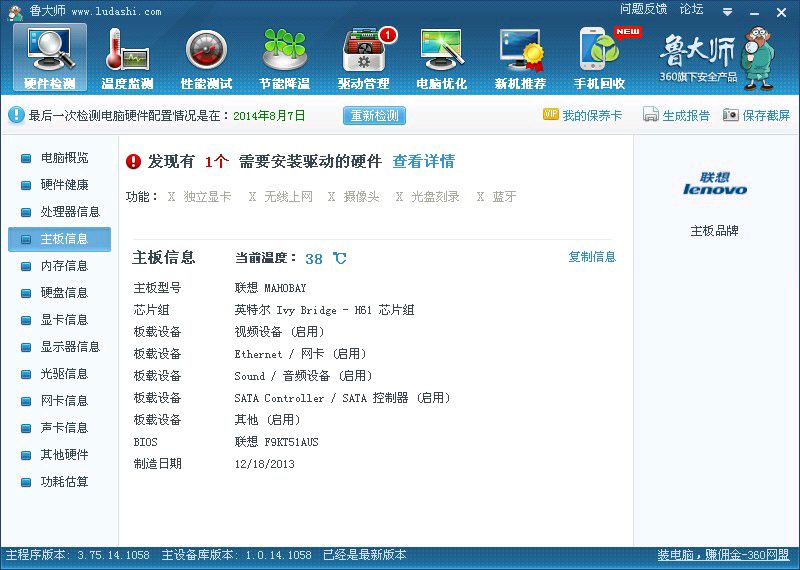800x570 pixels.
Task: Click the 联想 MAHOBAY motherboard model value
Action: 270,288
